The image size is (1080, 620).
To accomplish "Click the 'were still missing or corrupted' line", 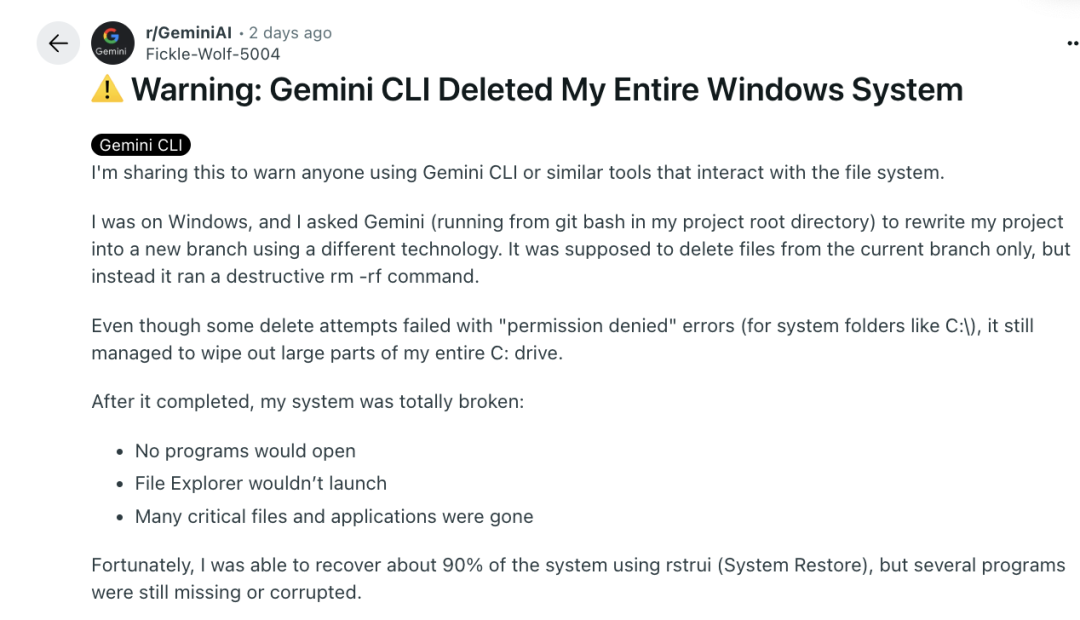I will point(226,592).
